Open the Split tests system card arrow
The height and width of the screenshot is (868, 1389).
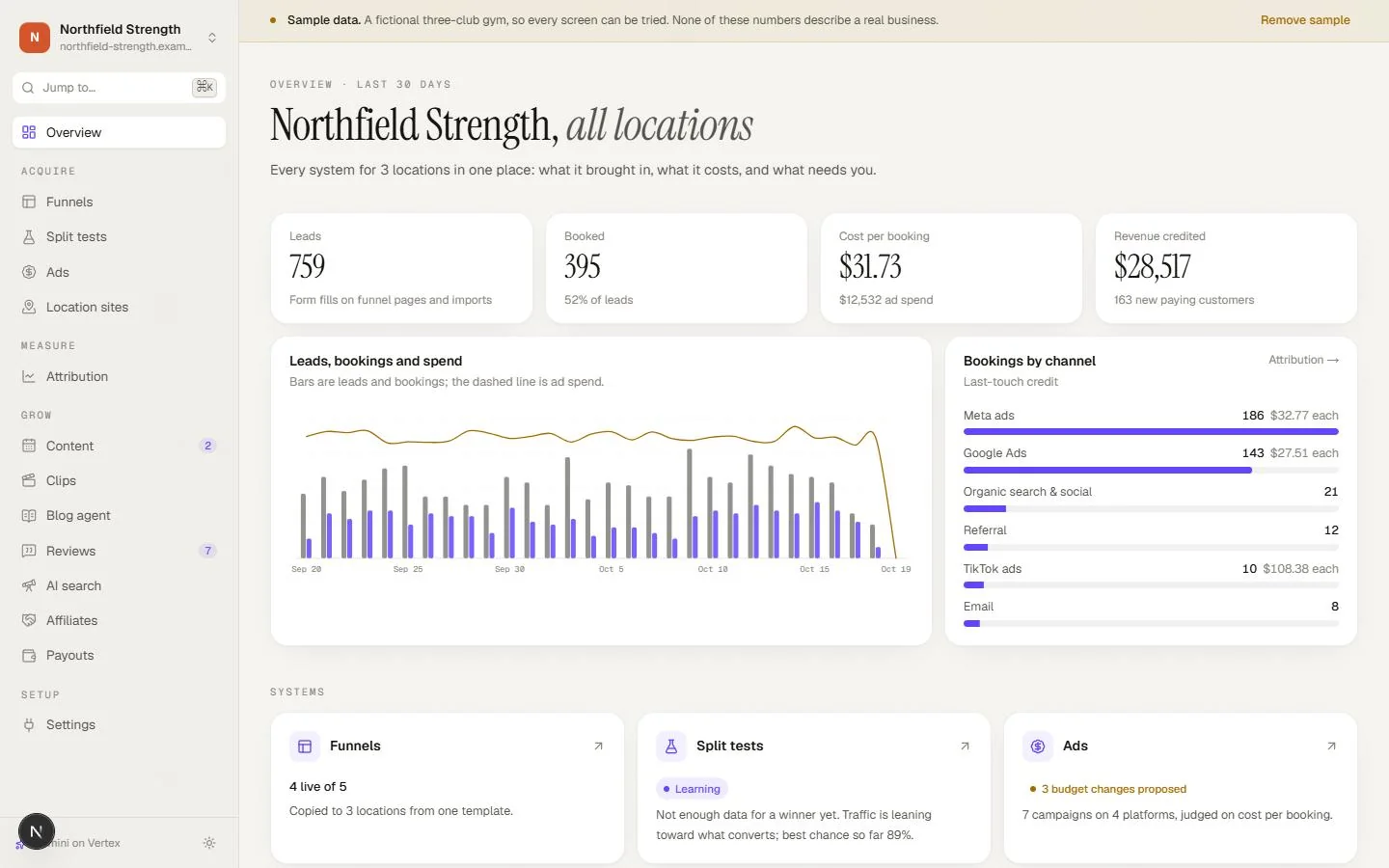point(965,746)
